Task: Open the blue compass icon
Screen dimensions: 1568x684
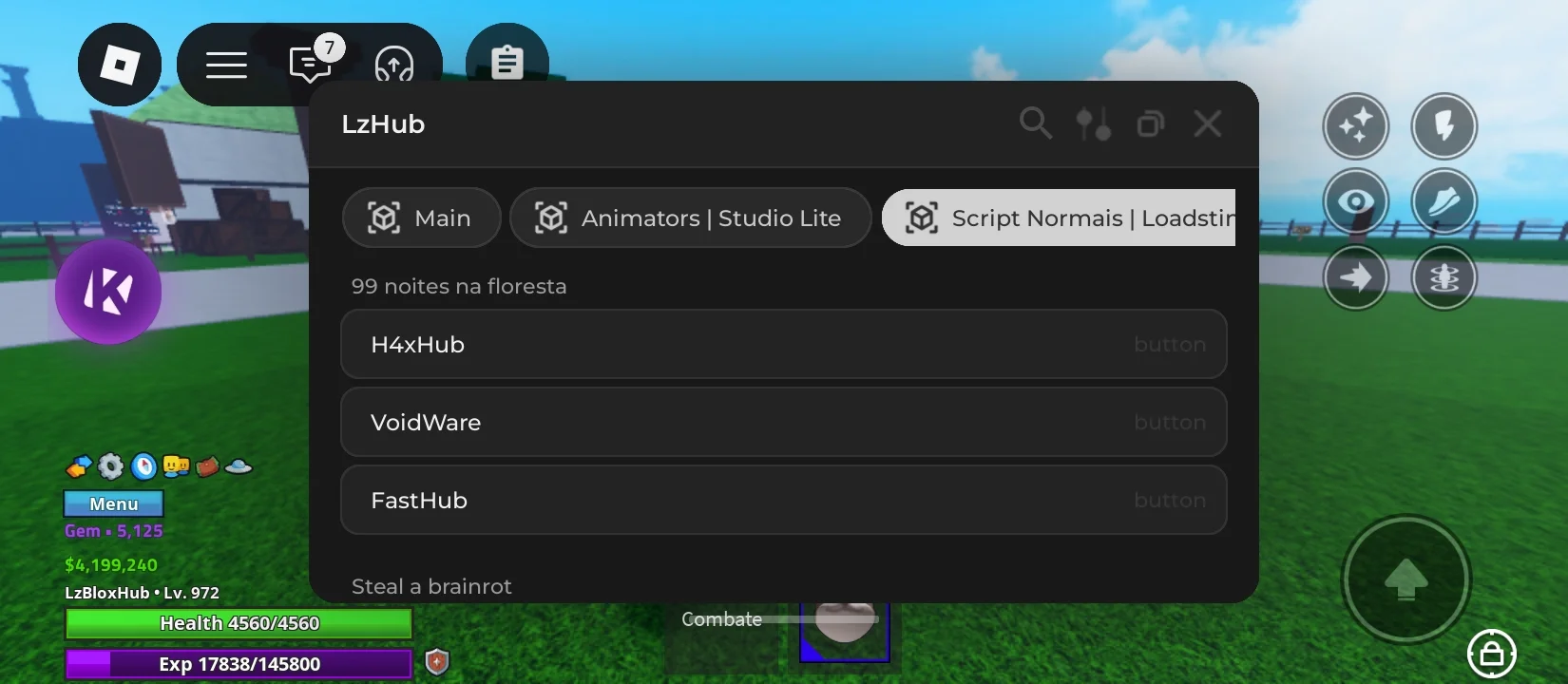Action: pos(143,466)
